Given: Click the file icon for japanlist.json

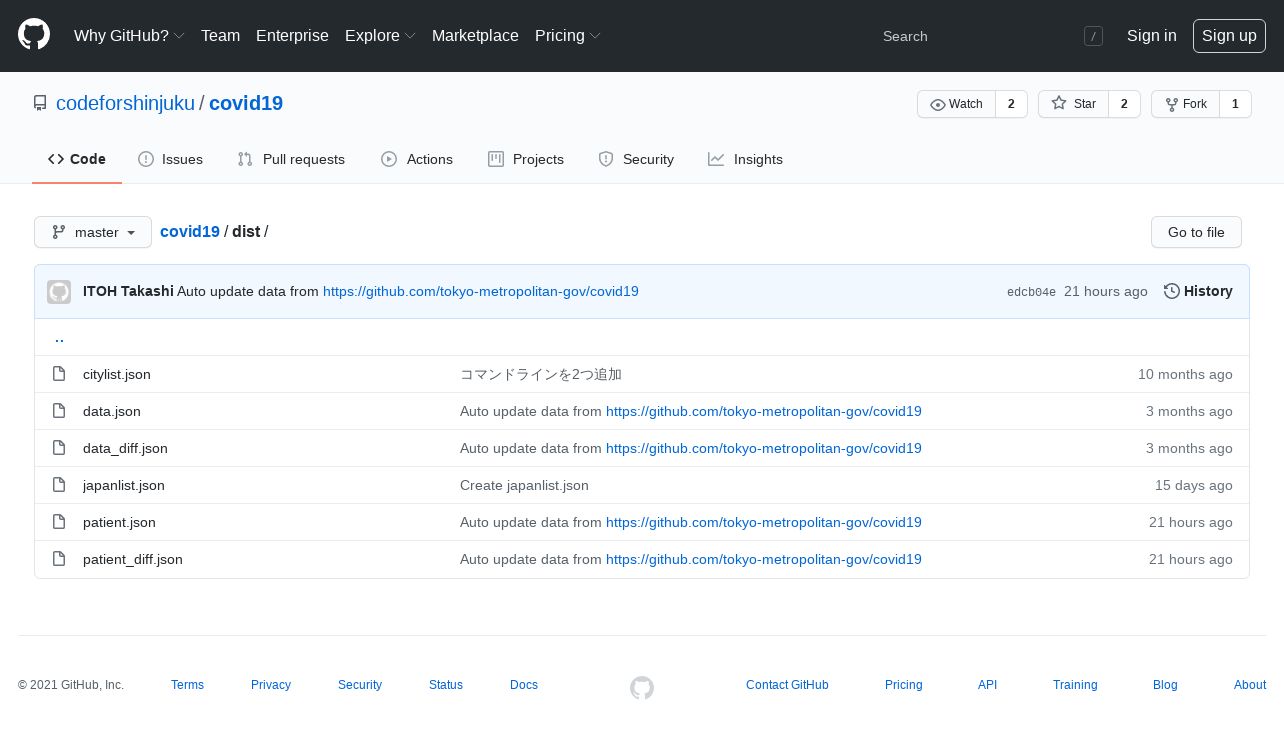Looking at the screenshot, I should tap(59, 485).
